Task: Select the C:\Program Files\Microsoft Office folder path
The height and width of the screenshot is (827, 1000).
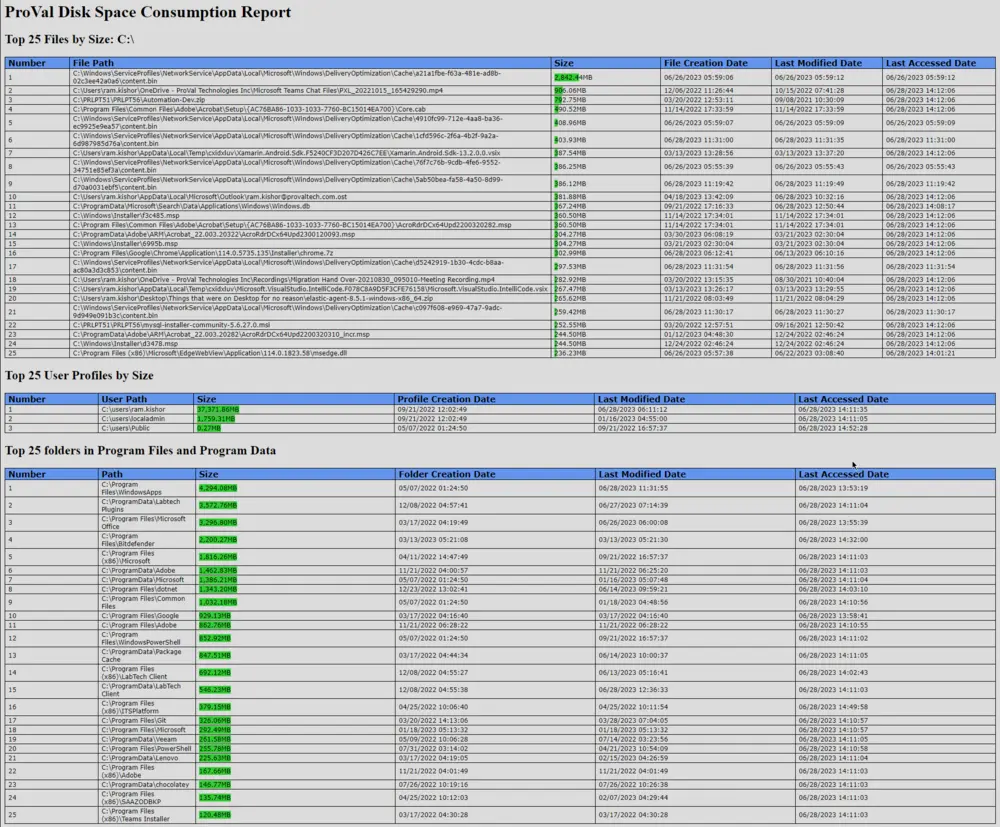Action: click(143, 523)
